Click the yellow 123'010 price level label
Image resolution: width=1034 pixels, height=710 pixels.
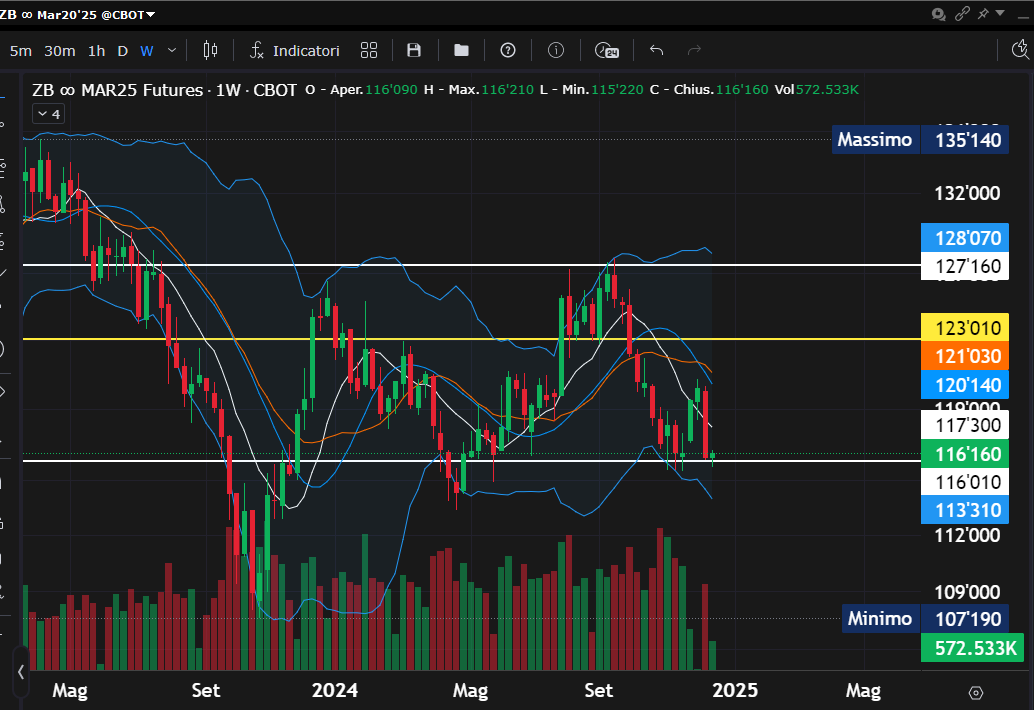[964, 327]
